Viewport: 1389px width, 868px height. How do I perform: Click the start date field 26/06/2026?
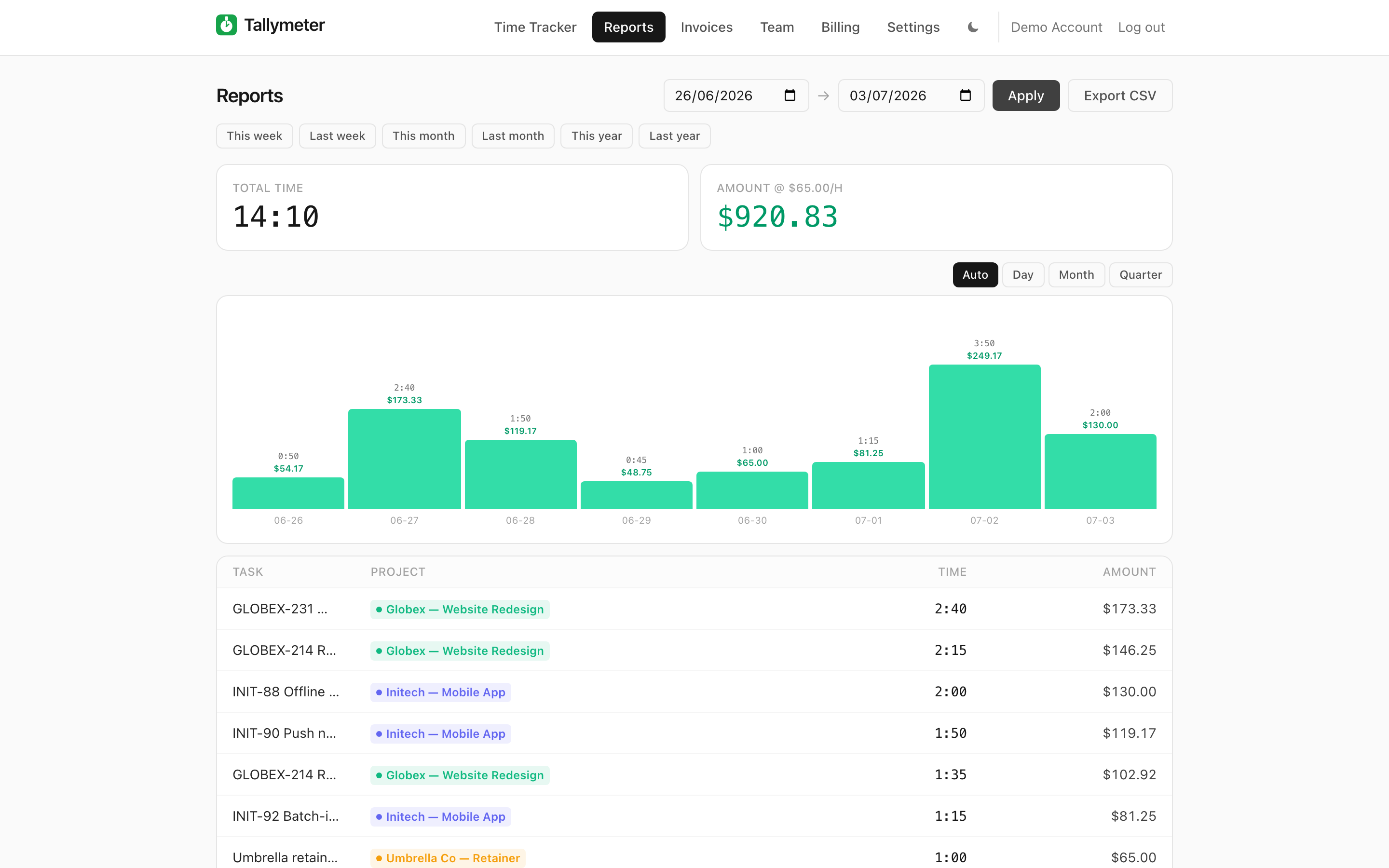(736, 96)
